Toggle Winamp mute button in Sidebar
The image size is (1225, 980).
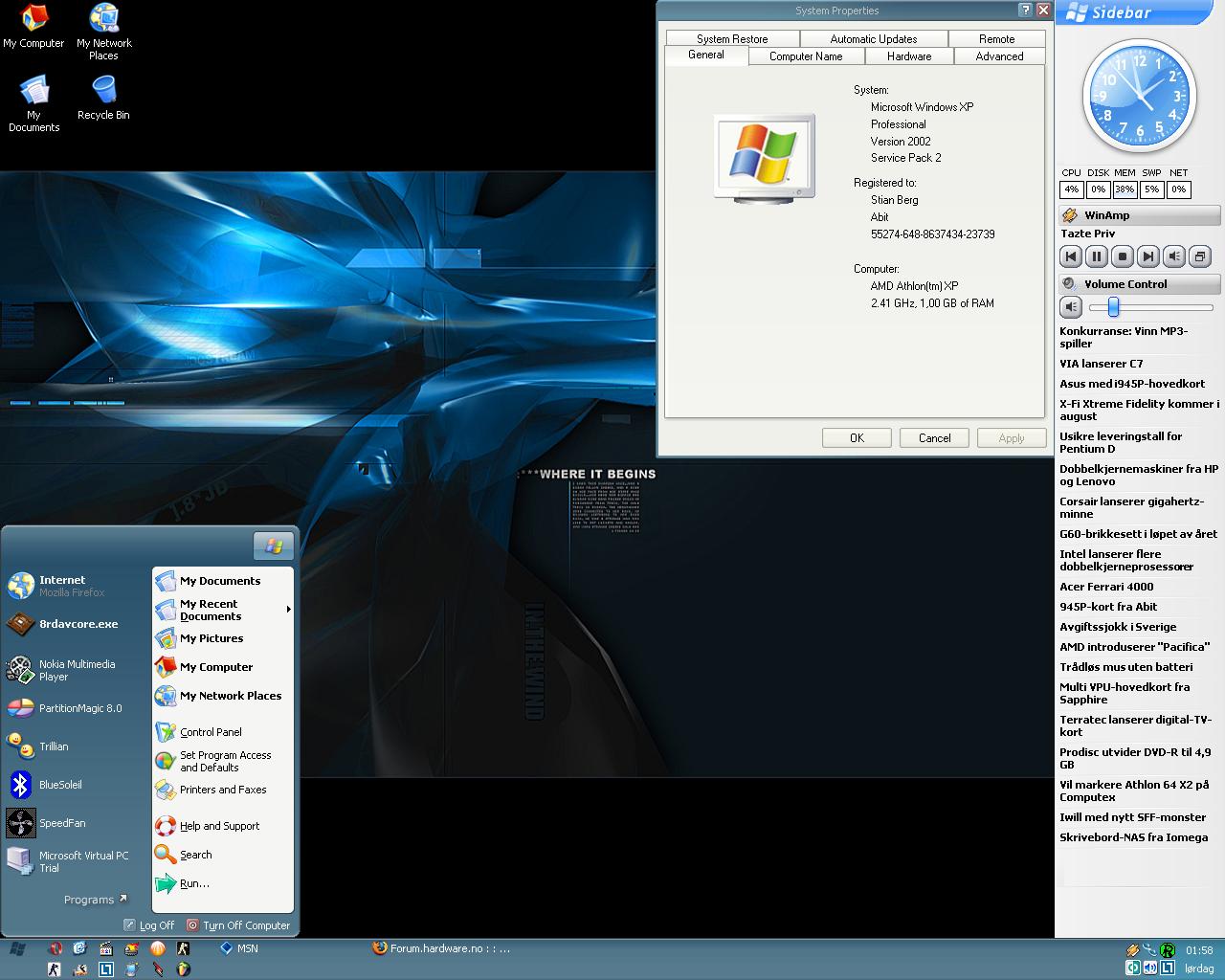click(1173, 256)
